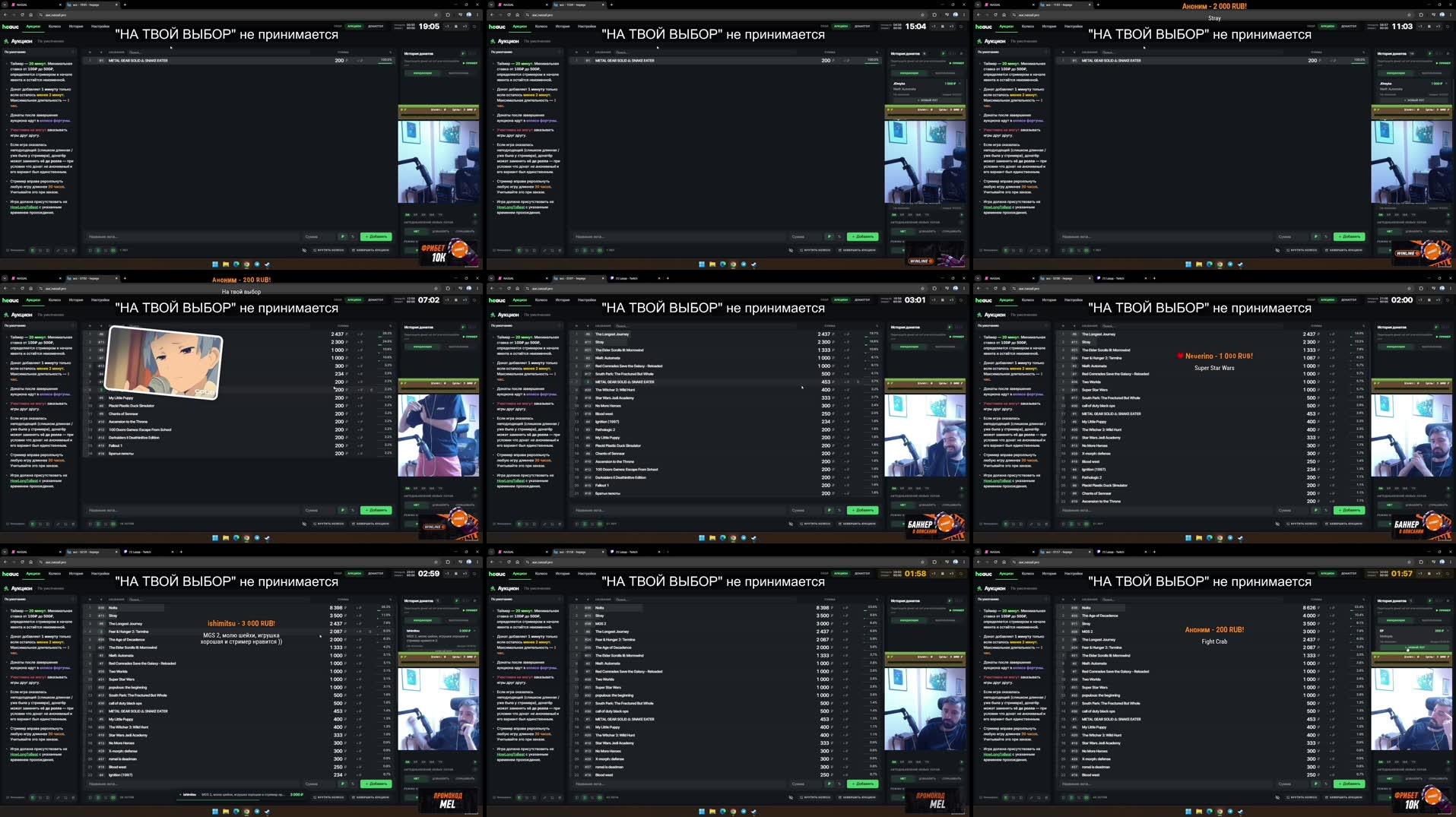Click HowLongToBeat link in 19:05 screen
Viewport: 1456px width, 817px height.
pos(24,207)
